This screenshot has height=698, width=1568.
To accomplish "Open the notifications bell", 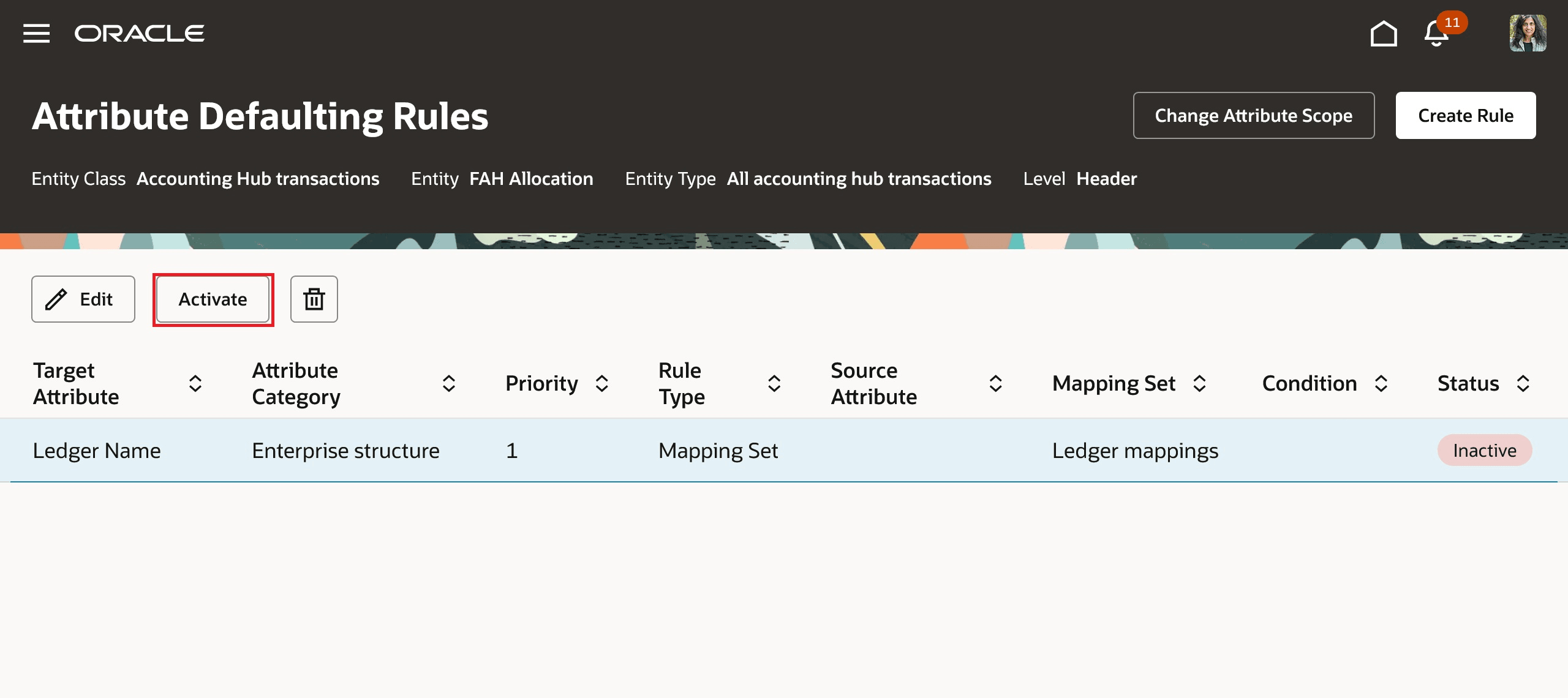I will [1436, 34].
